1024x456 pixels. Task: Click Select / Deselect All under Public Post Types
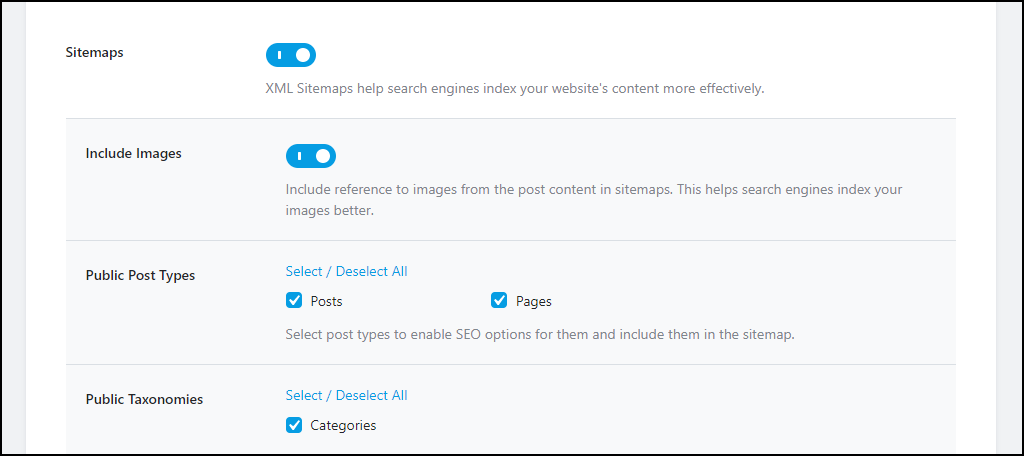346,271
